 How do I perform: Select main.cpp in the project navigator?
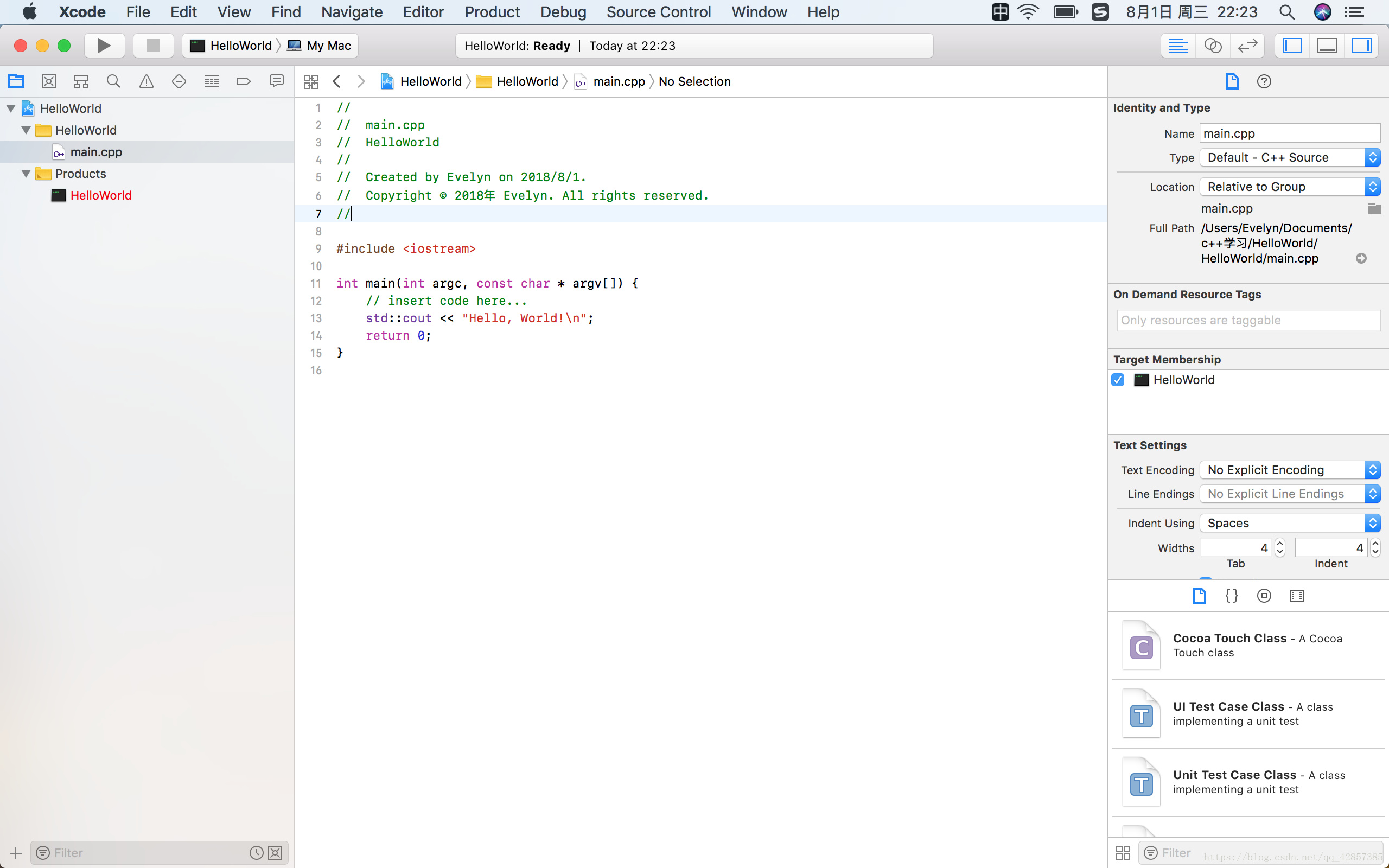(96, 151)
